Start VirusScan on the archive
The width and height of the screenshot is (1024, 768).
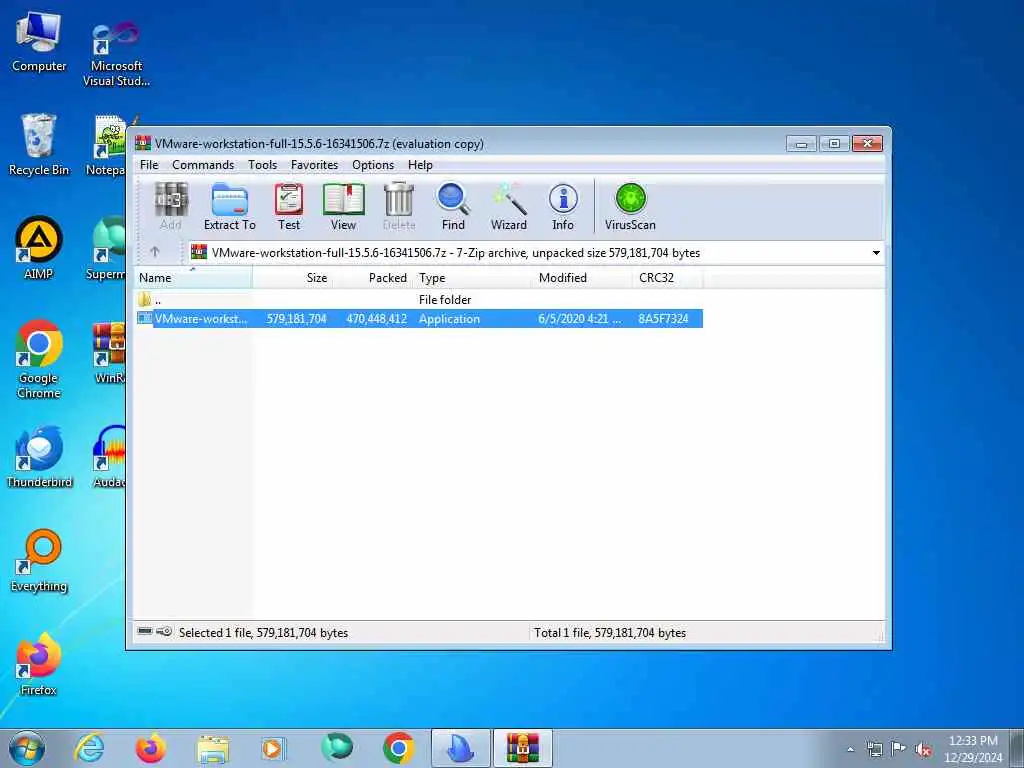click(630, 206)
